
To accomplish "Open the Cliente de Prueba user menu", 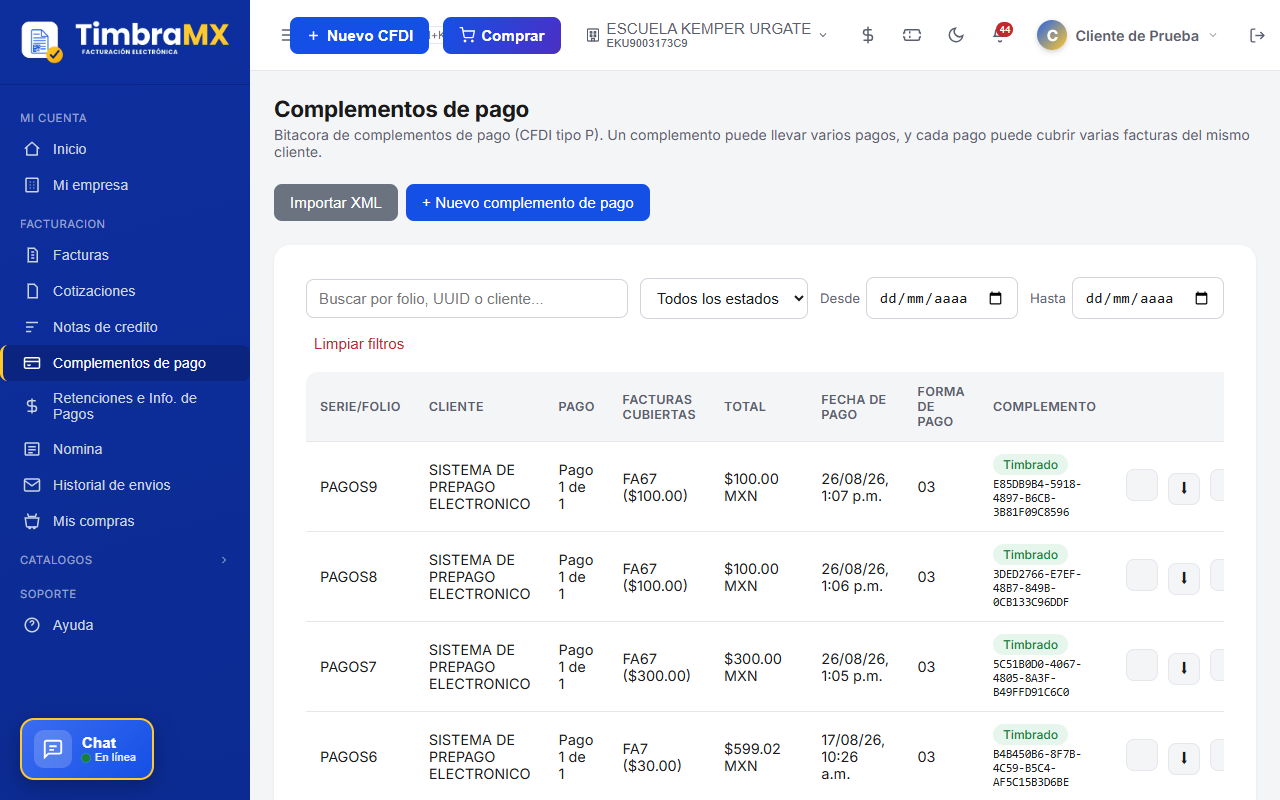I will (x=1127, y=35).
